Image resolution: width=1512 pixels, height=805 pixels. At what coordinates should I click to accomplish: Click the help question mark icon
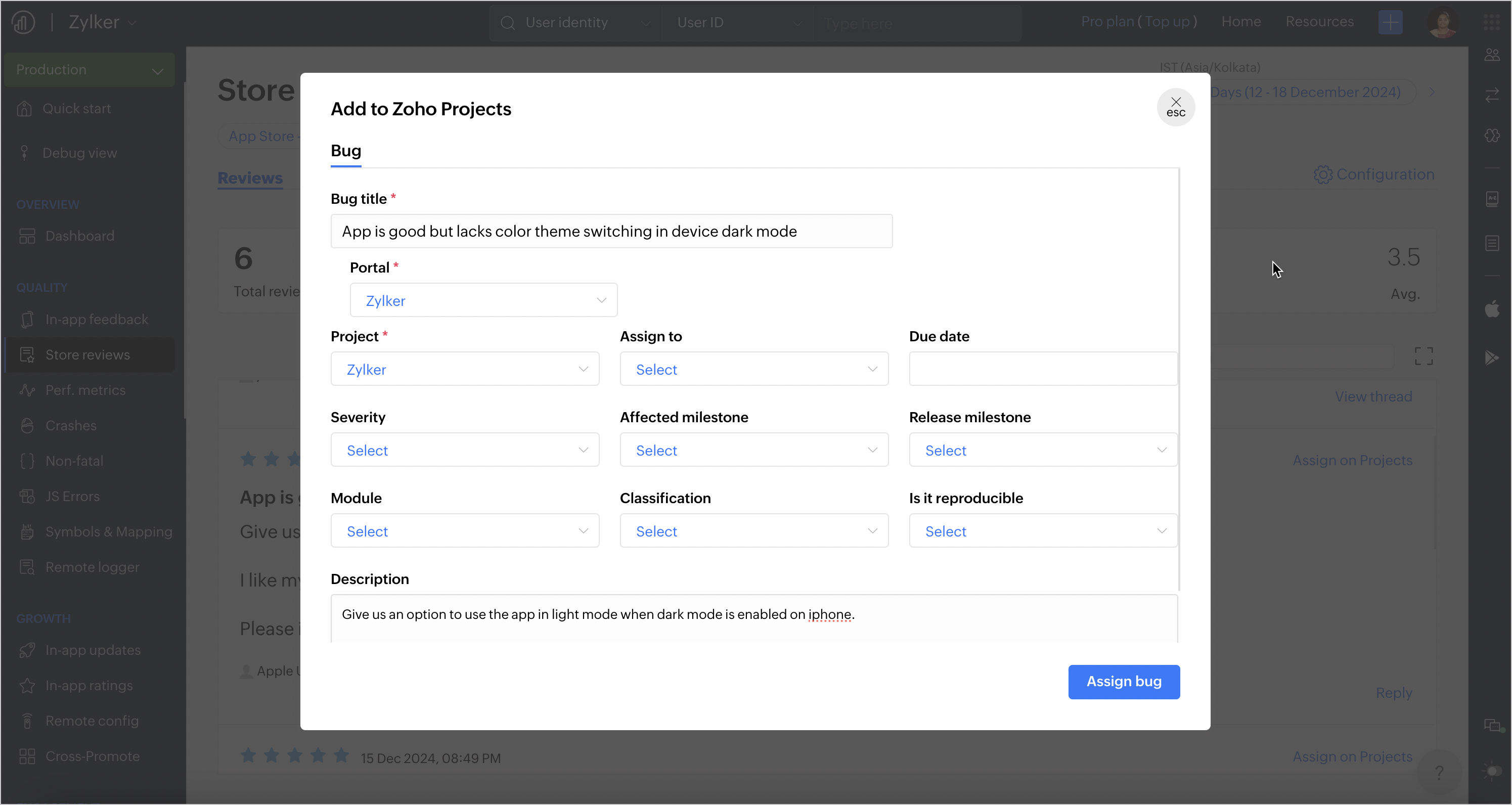click(1439, 772)
